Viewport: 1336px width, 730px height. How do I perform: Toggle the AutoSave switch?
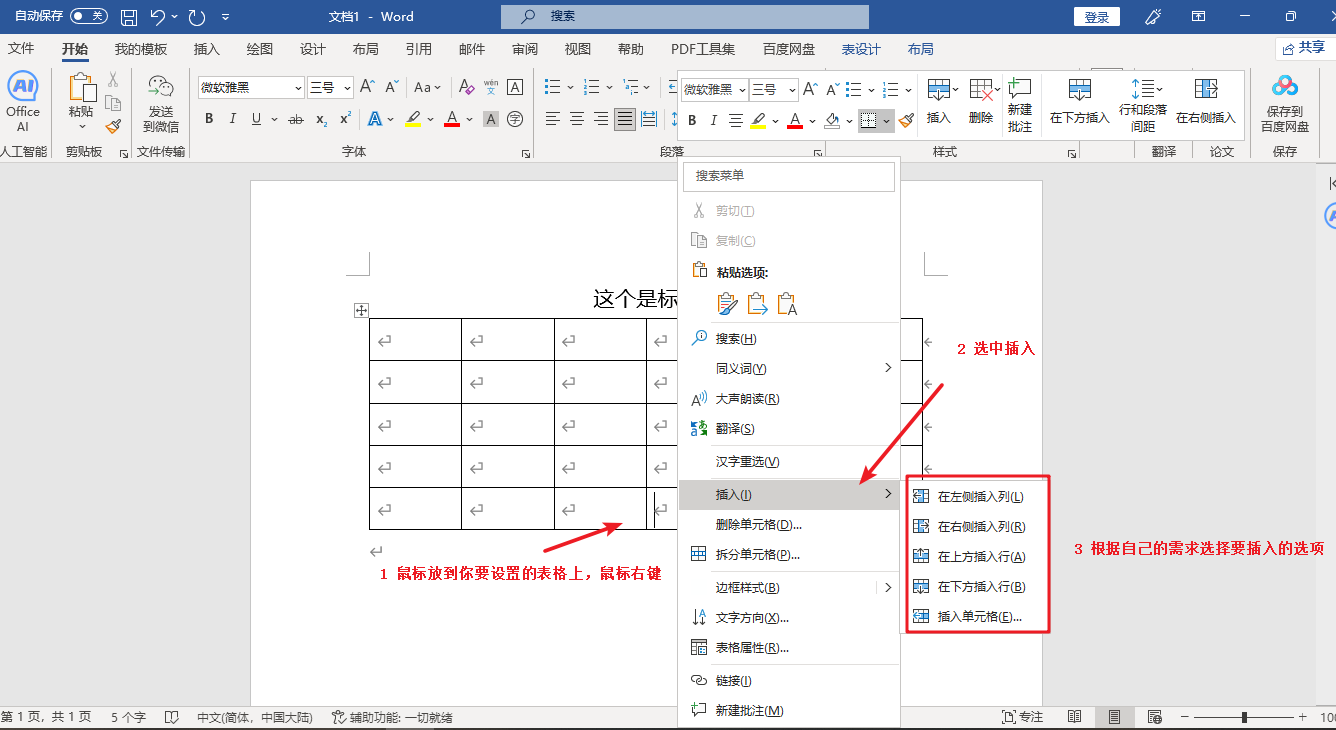(x=89, y=16)
